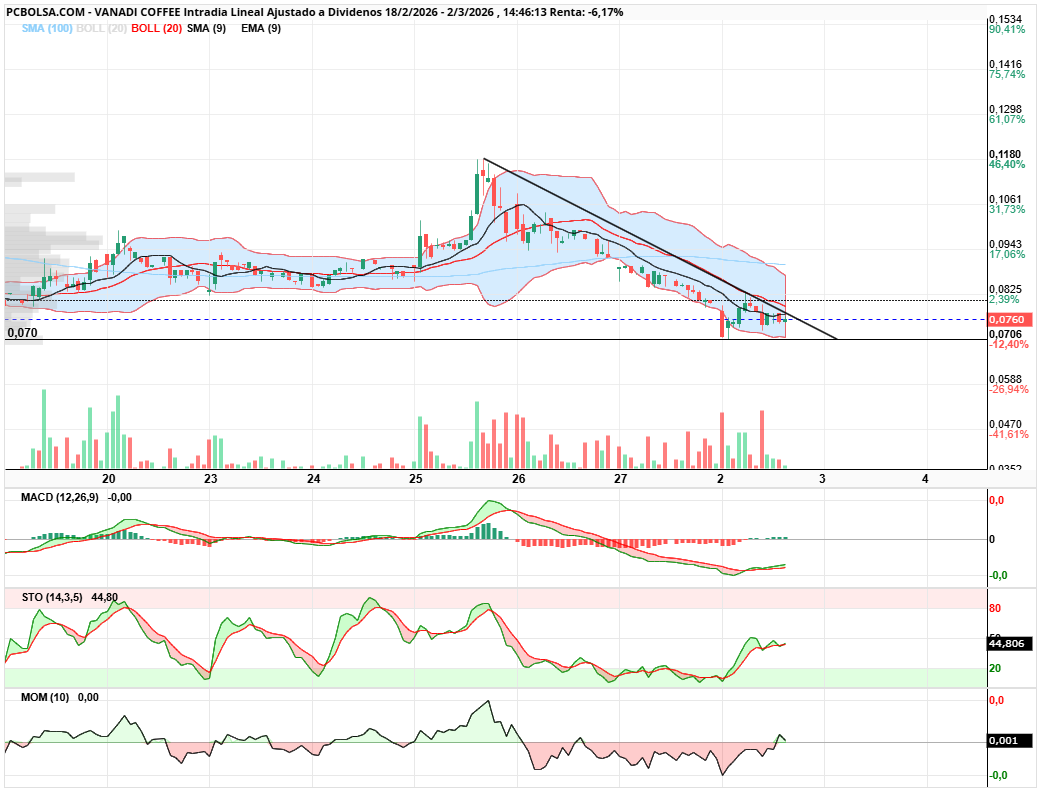Click the PCBOLSA.COM chart title text

[42, 12]
